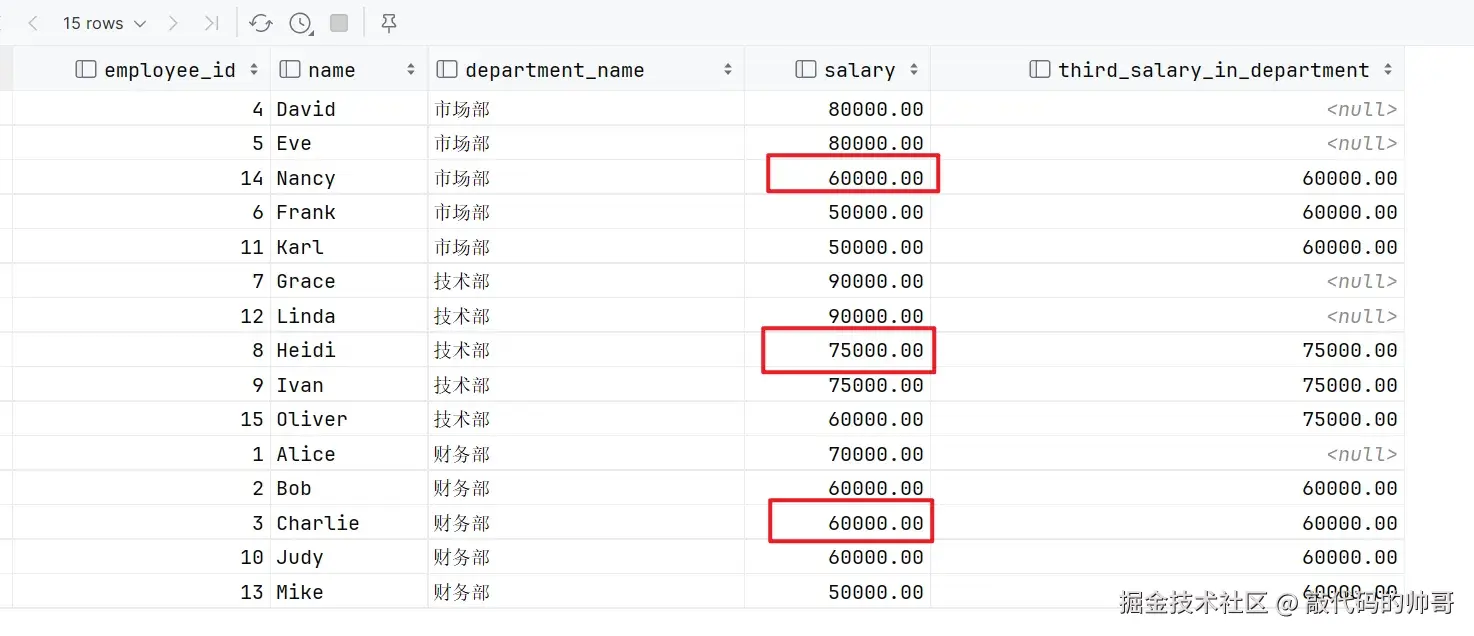Go to the previous page of rows
1474x636 pixels.
(x=33, y=23)
